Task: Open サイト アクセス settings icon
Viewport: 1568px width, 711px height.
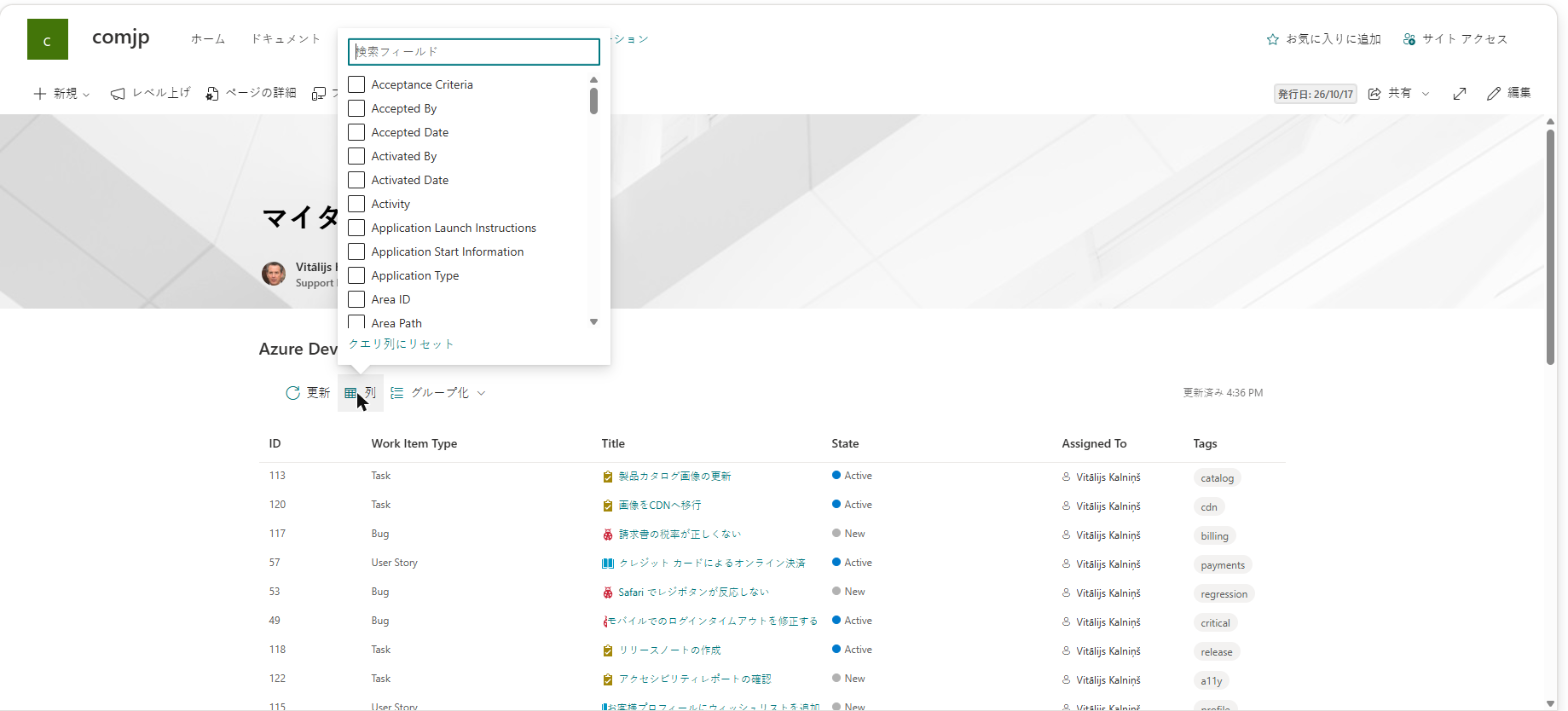Action: [1409, 39]
